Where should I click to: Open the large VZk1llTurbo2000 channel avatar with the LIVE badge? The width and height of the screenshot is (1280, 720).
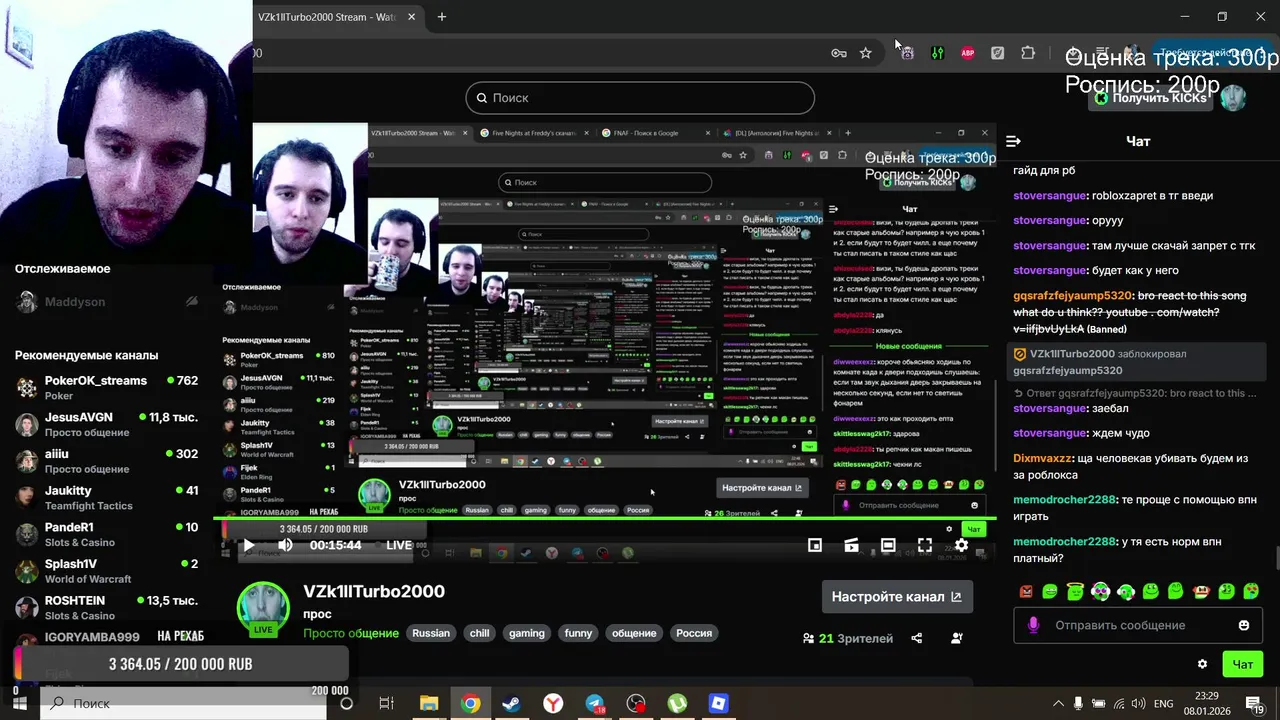[263, 608]
